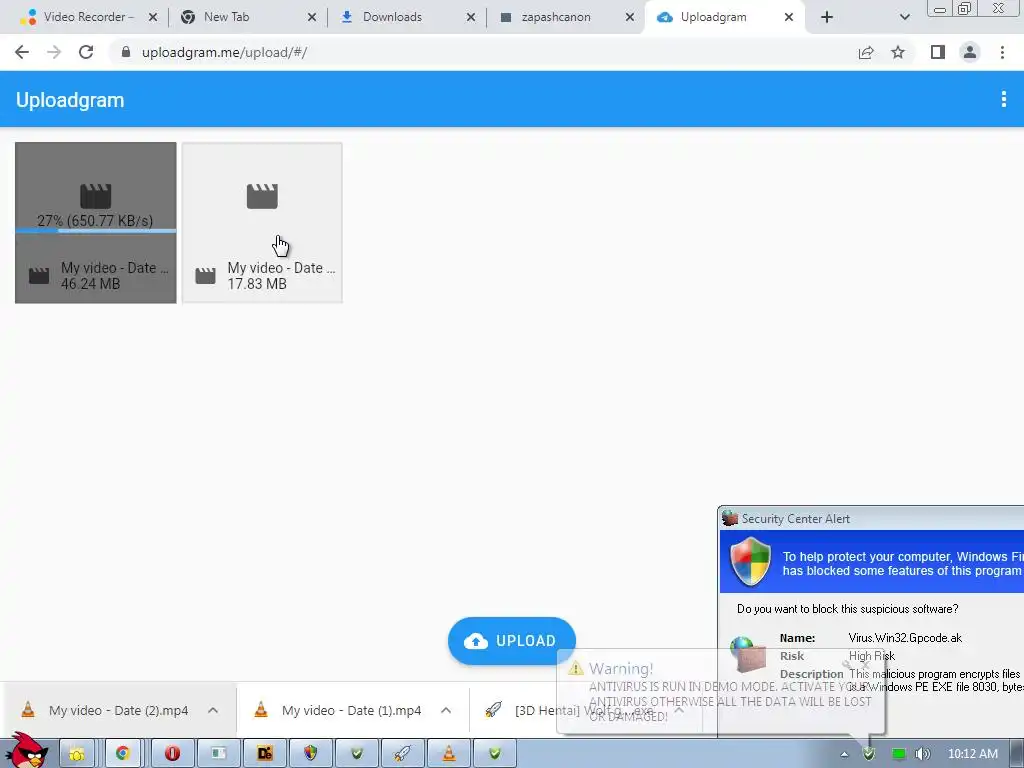The height and width of the screenshot is (768, 1024).
Task: Open Chrome from the taskbar
Action: click(x=123, y=754)
